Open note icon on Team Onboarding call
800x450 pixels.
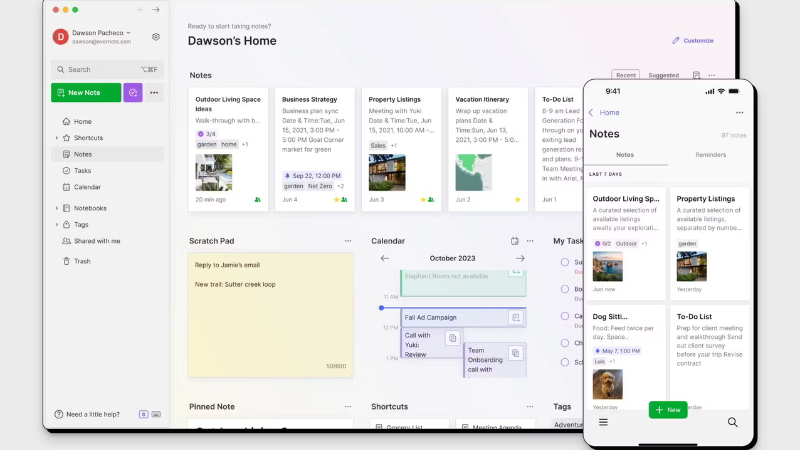tap(516, 353)
